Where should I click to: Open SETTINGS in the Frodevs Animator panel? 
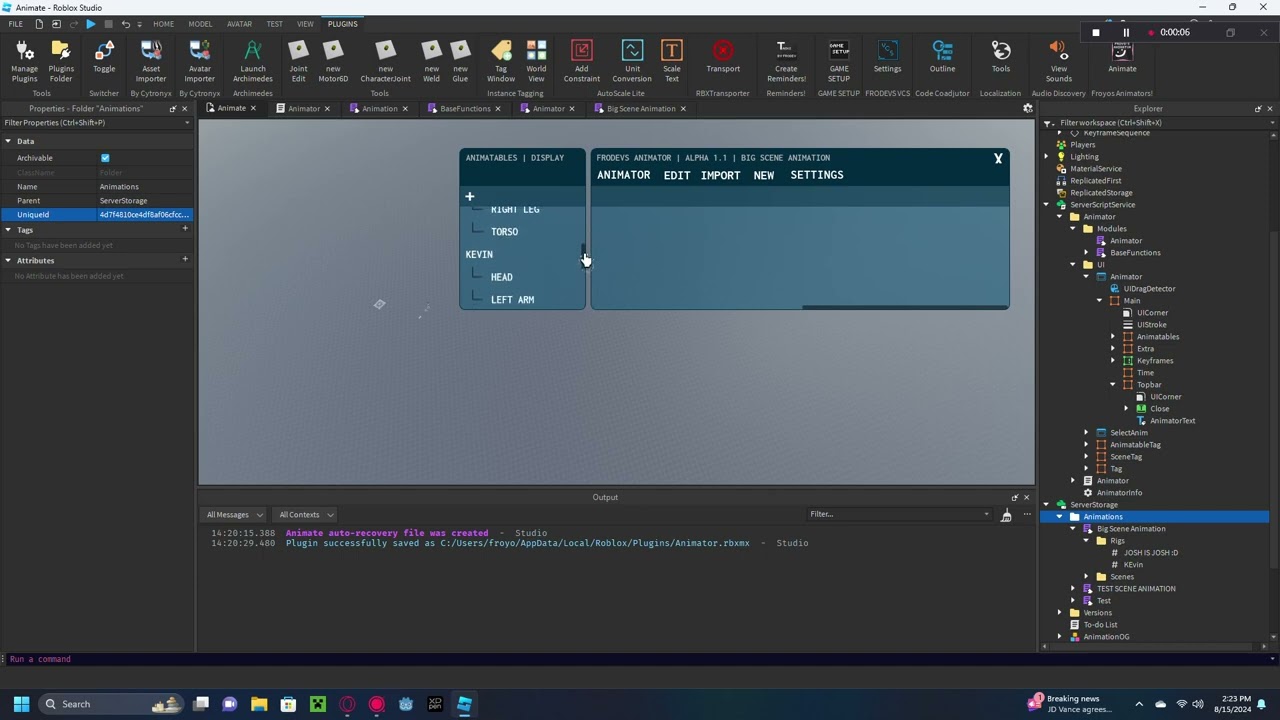point(817,176)
